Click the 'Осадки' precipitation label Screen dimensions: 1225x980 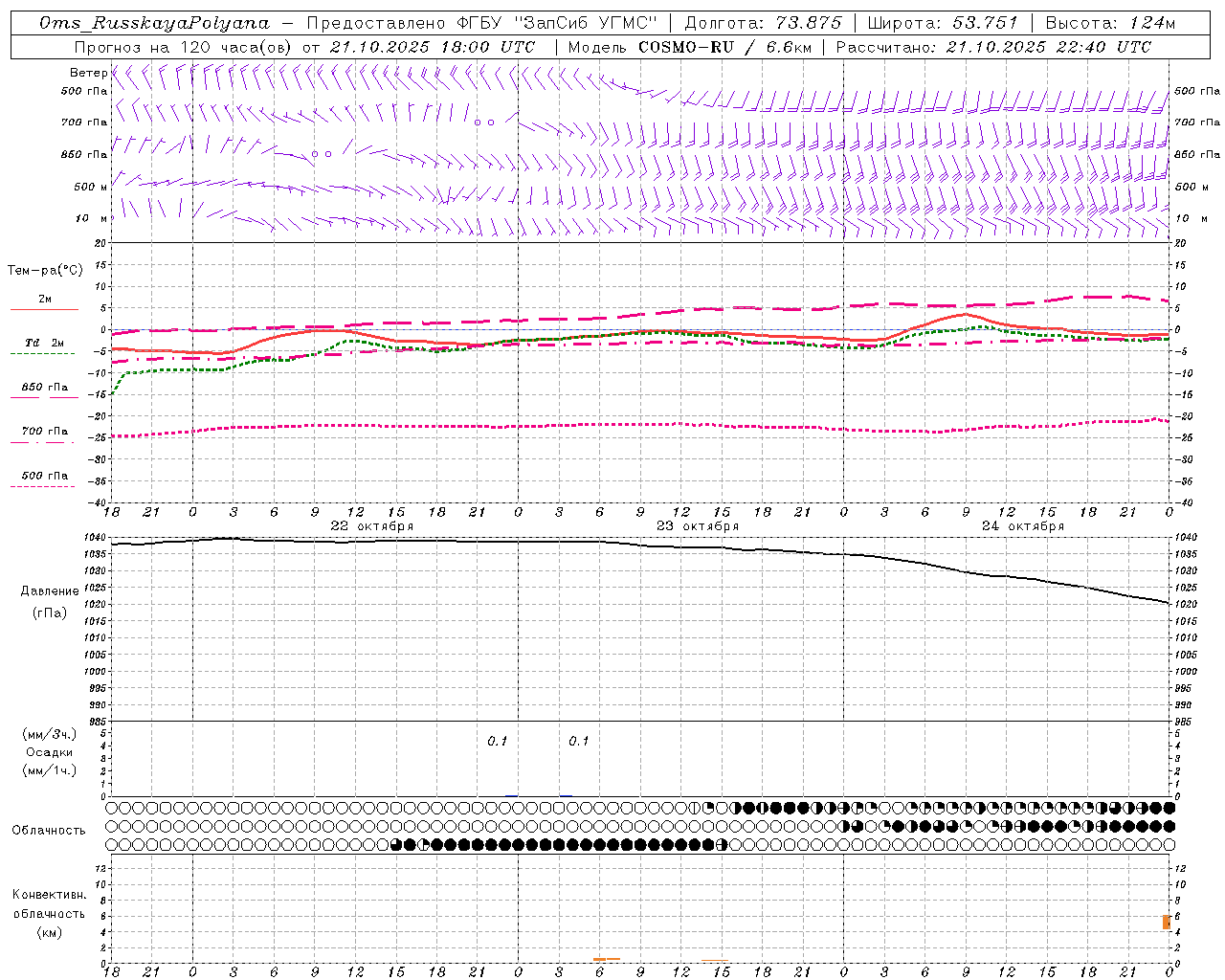[x=50, y=752]
